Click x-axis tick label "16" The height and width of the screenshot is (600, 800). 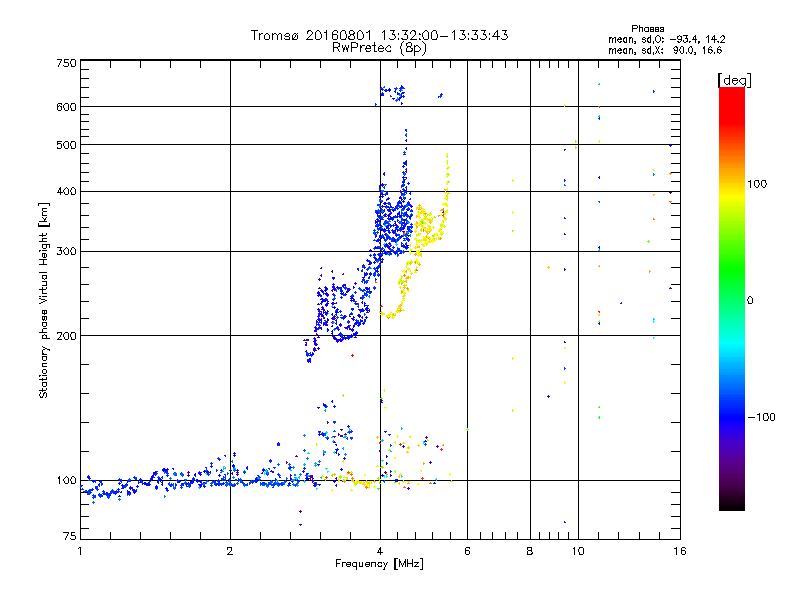coord(680,551)
